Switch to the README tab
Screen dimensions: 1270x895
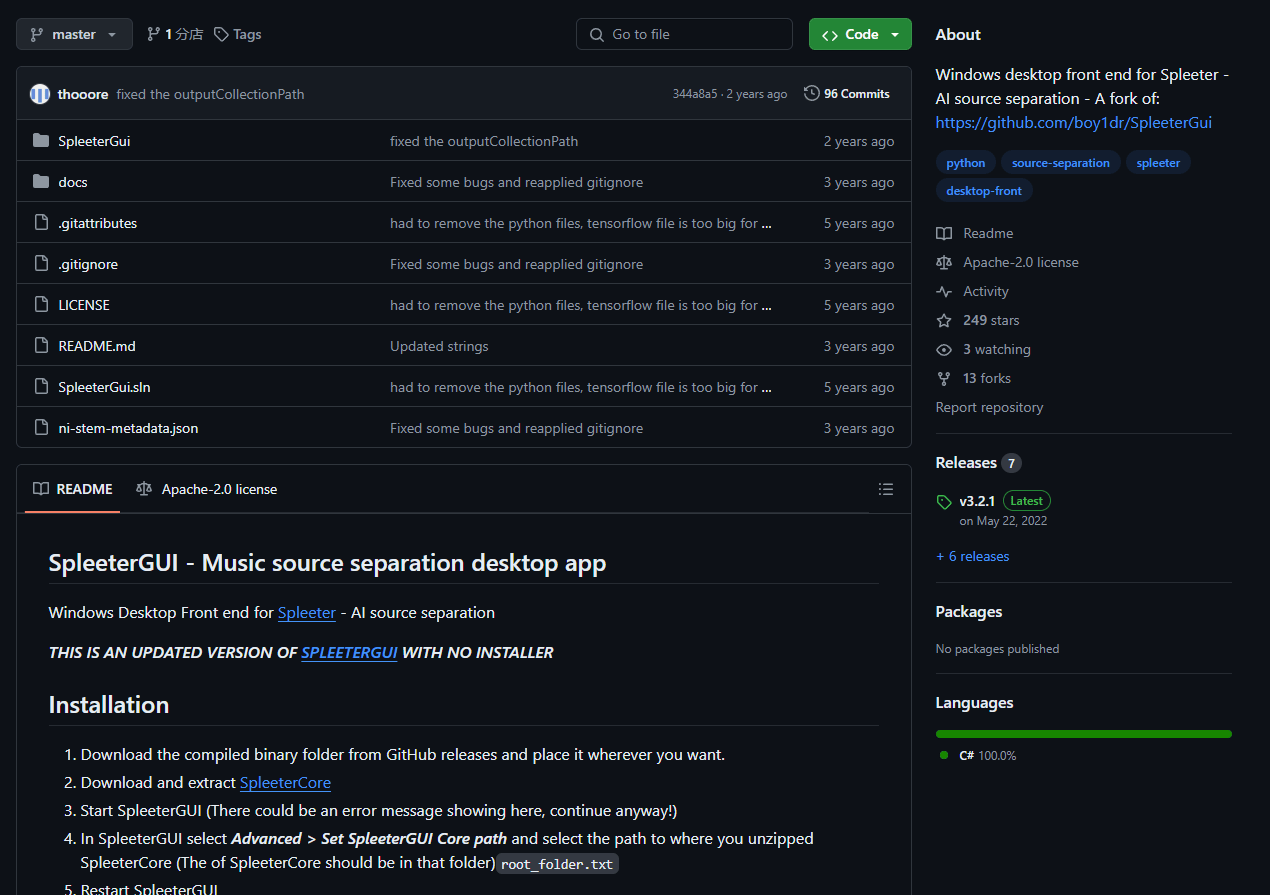tap(73, 489)
